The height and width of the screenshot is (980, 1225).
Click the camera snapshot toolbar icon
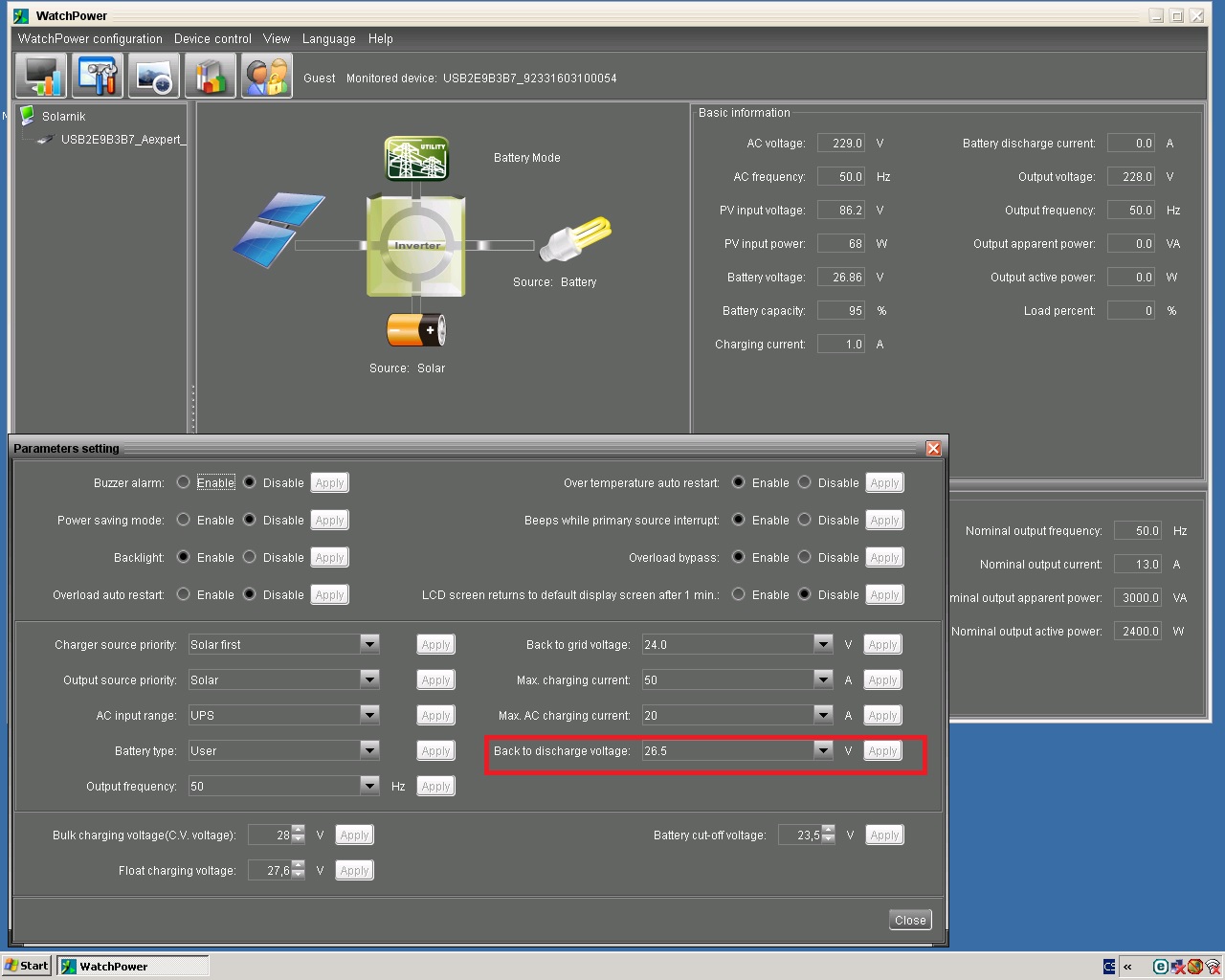[153, 76]
